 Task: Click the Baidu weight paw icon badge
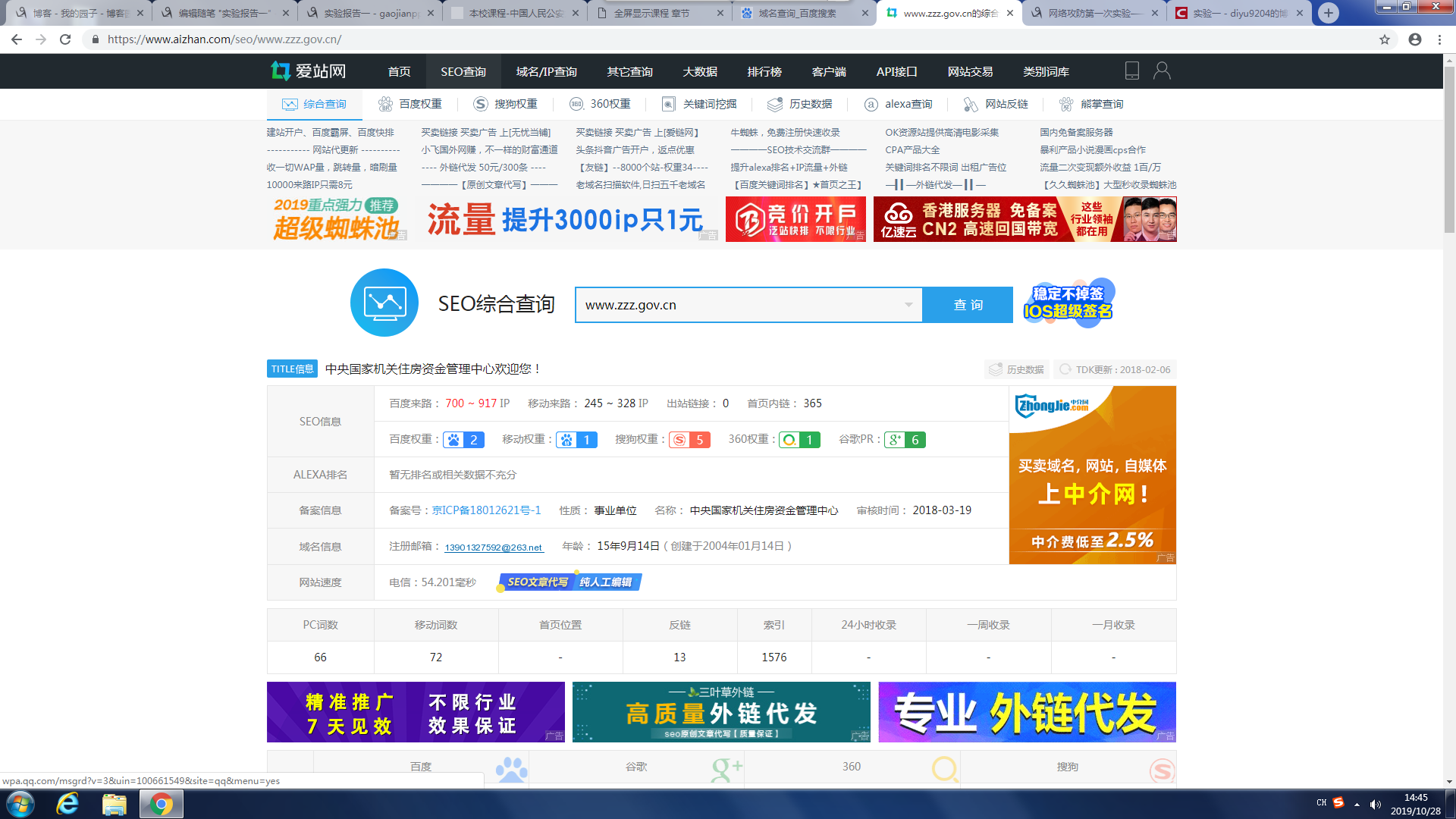click(x=454, y=440)
